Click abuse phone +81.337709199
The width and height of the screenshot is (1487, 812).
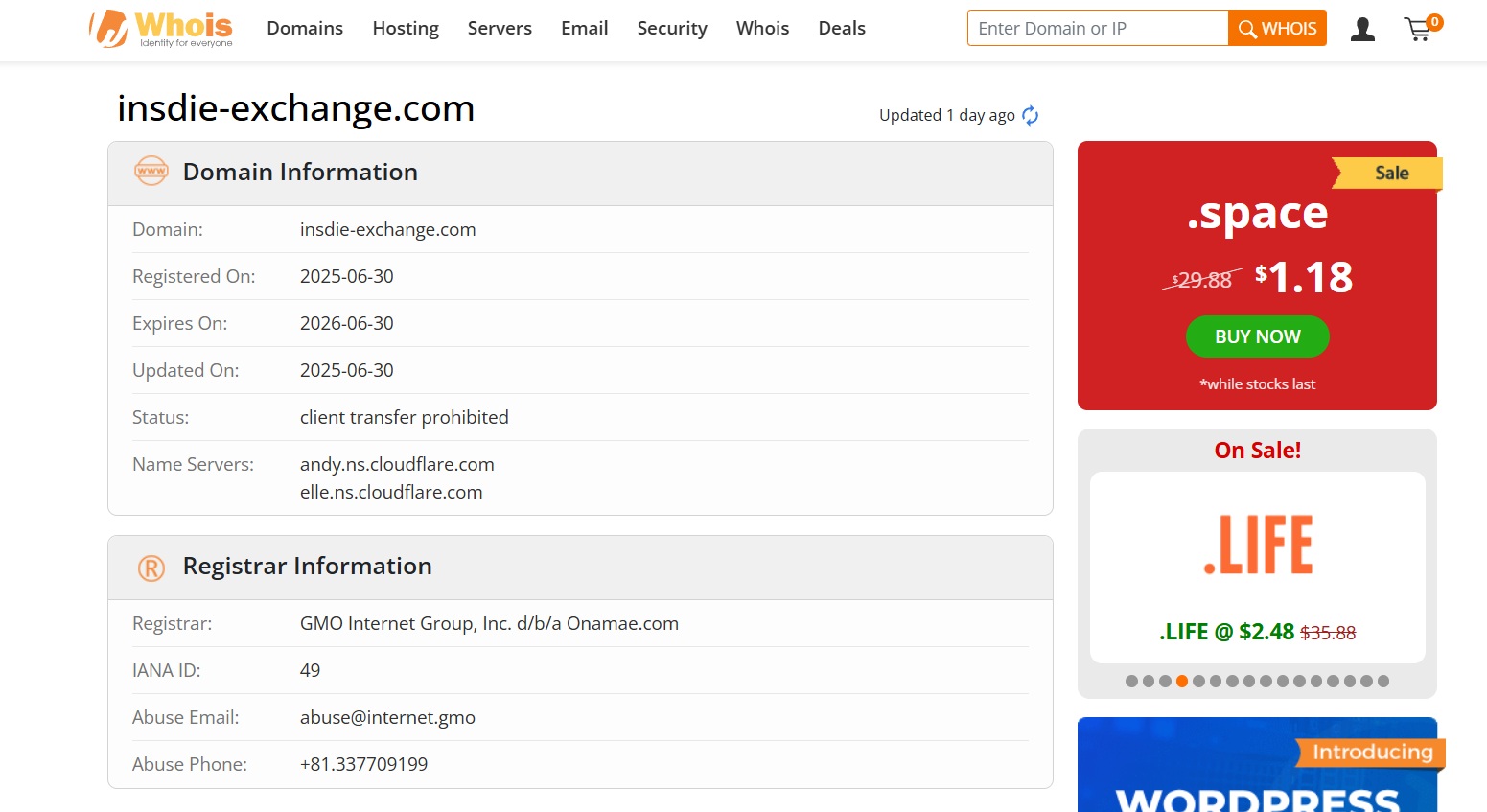coord(364,764)
